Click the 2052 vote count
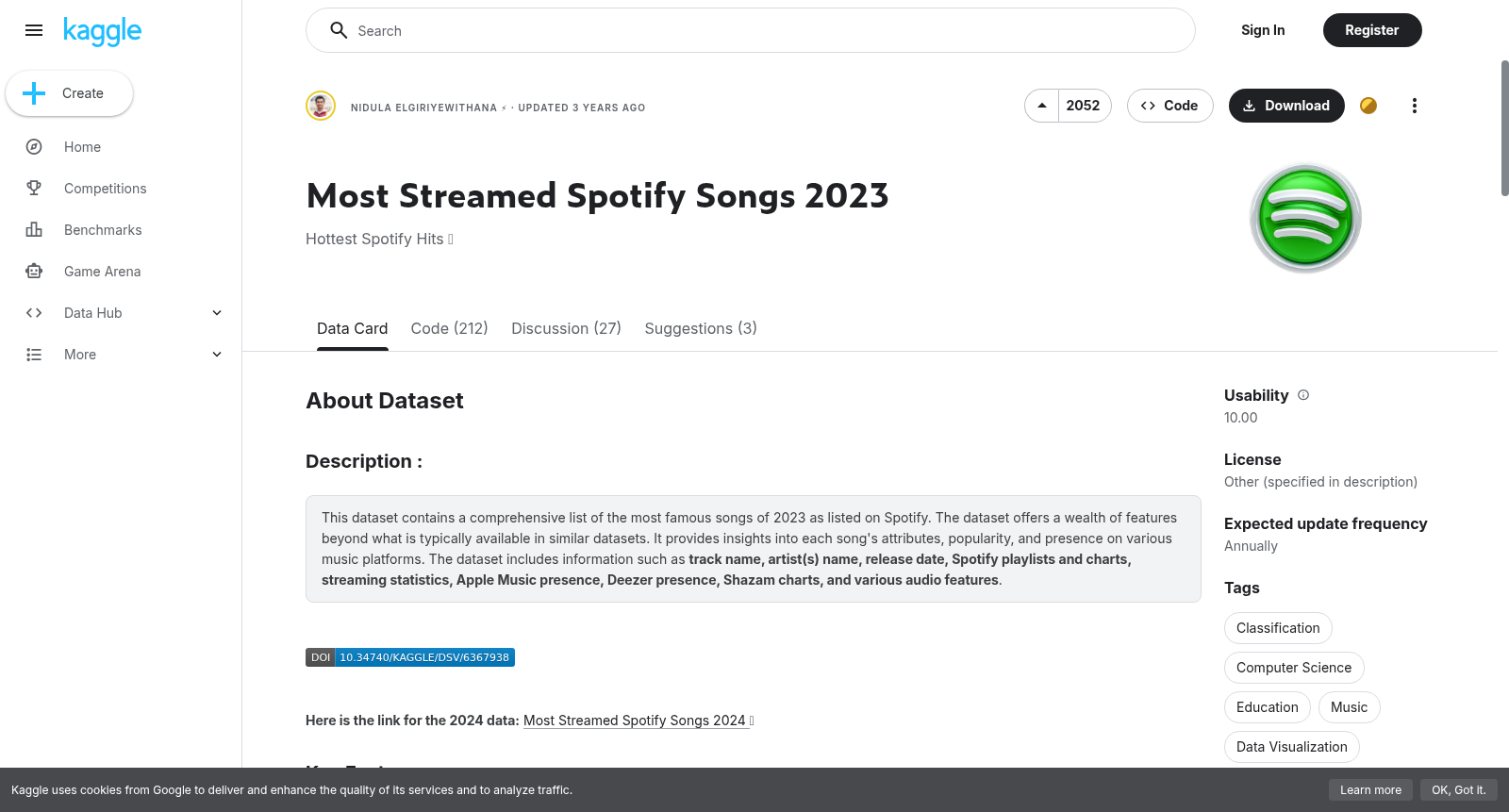Image resolution: width=1509 pixels, height=812 pixels. 1084,106
